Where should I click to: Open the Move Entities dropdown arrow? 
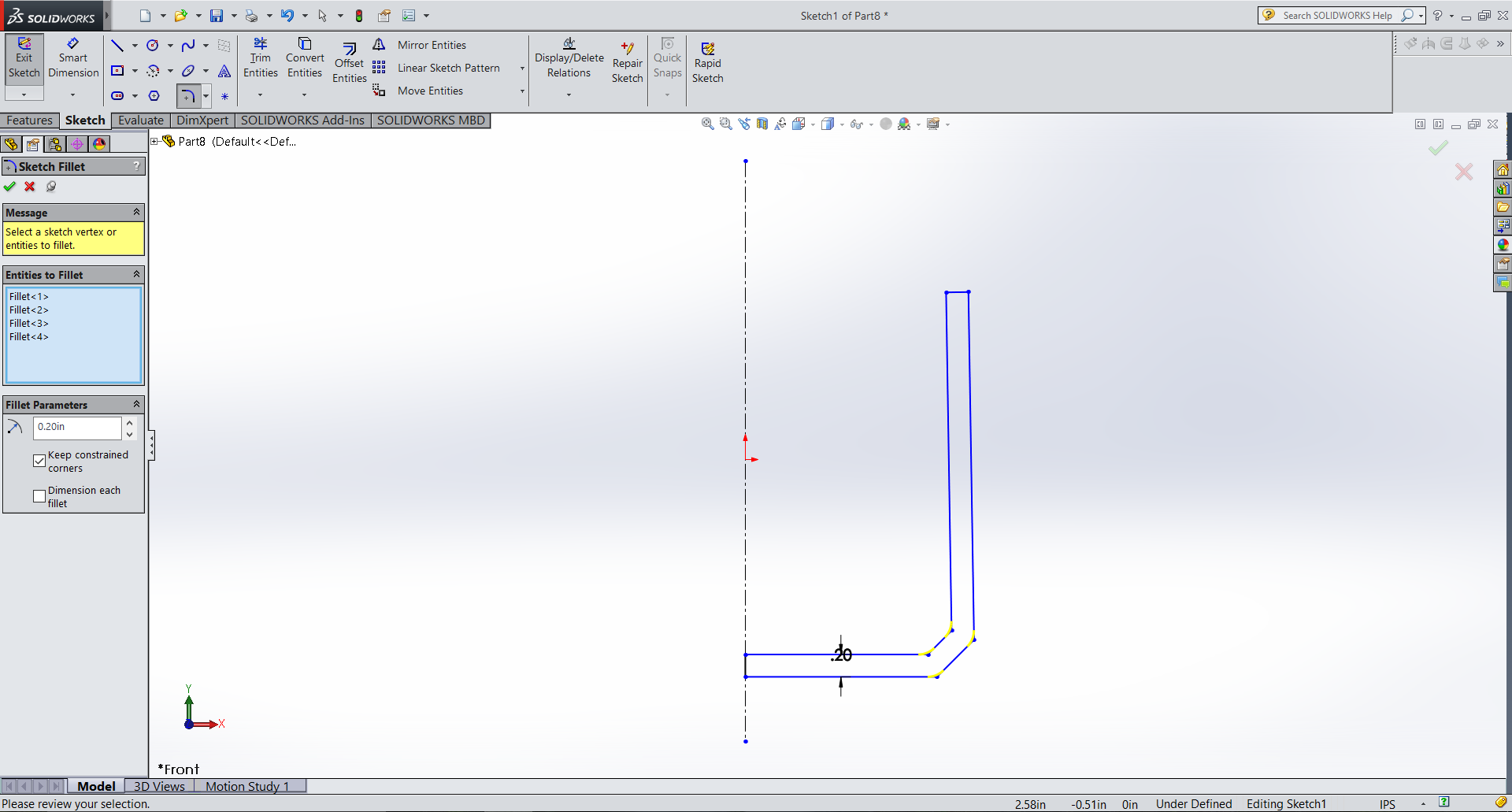(522, 91)
